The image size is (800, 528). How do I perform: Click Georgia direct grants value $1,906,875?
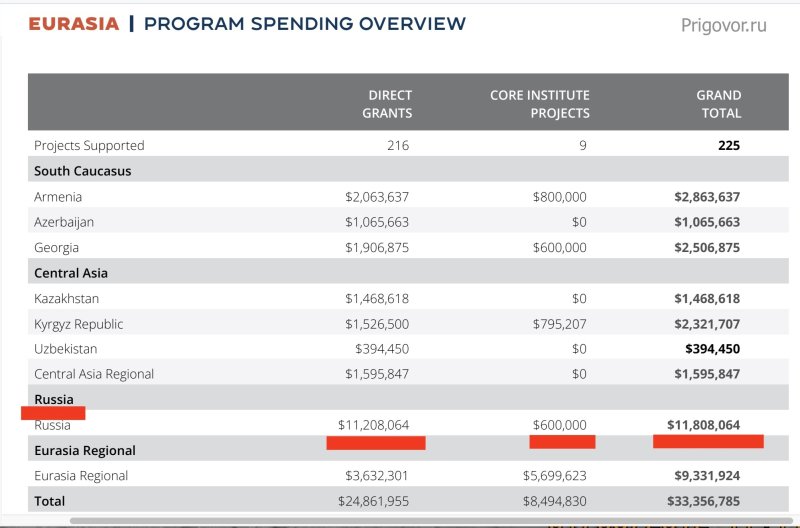pos(377,247)
